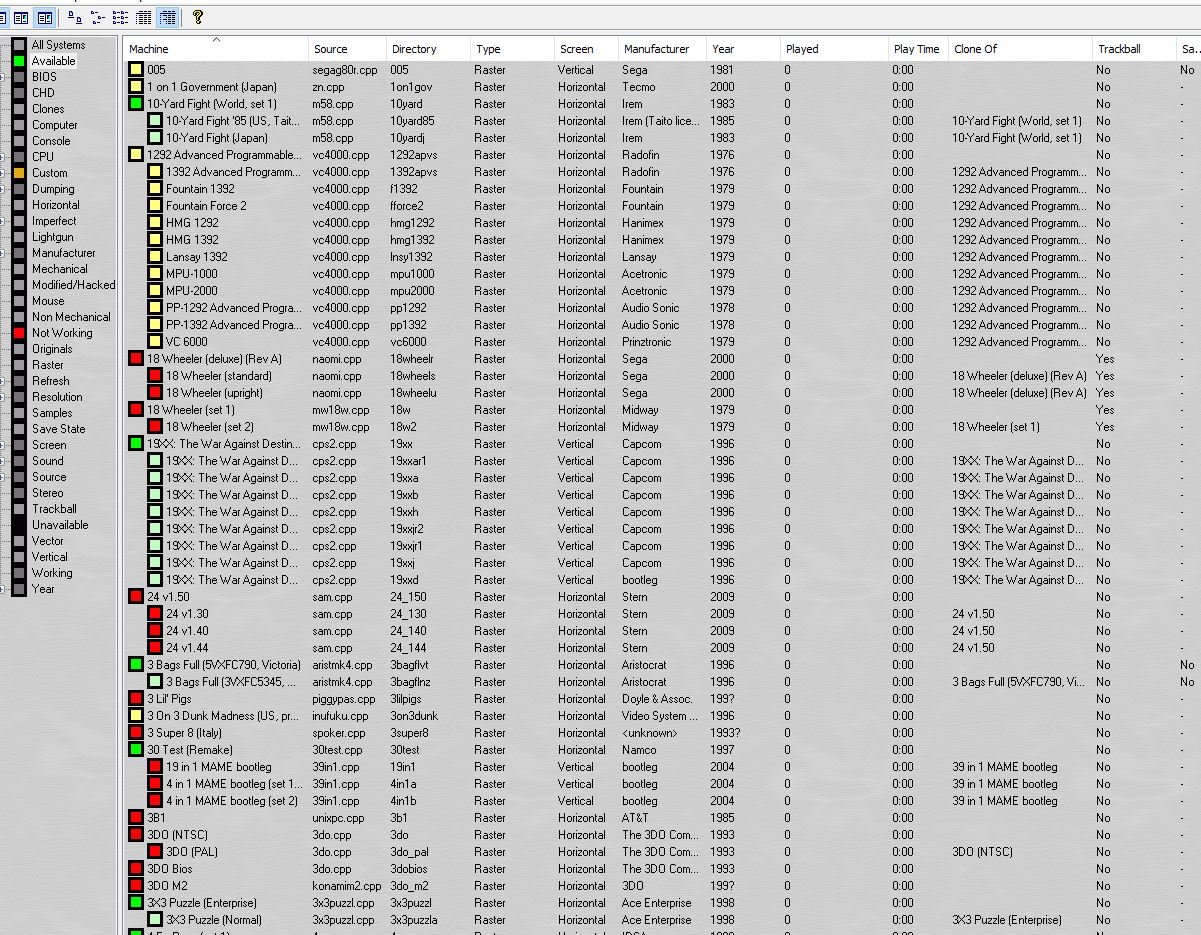
Task: Click green status icon of 3 Bags Full (5VXFC790, Victoria)
Action: coord(136,665)
